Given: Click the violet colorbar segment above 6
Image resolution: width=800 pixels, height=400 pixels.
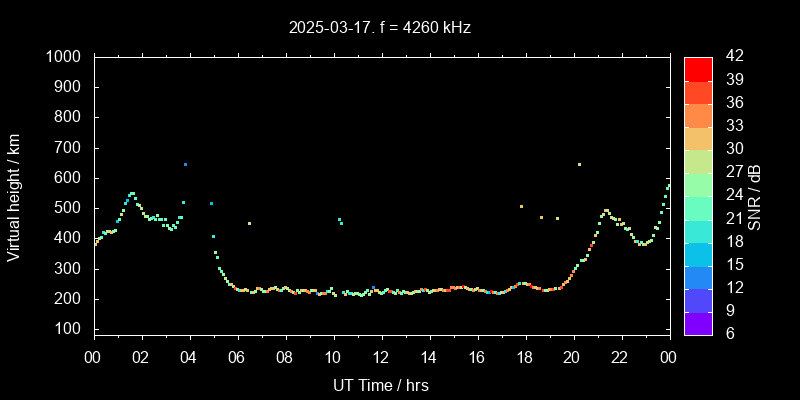Looking at the screenshot, I should [698, 323].
